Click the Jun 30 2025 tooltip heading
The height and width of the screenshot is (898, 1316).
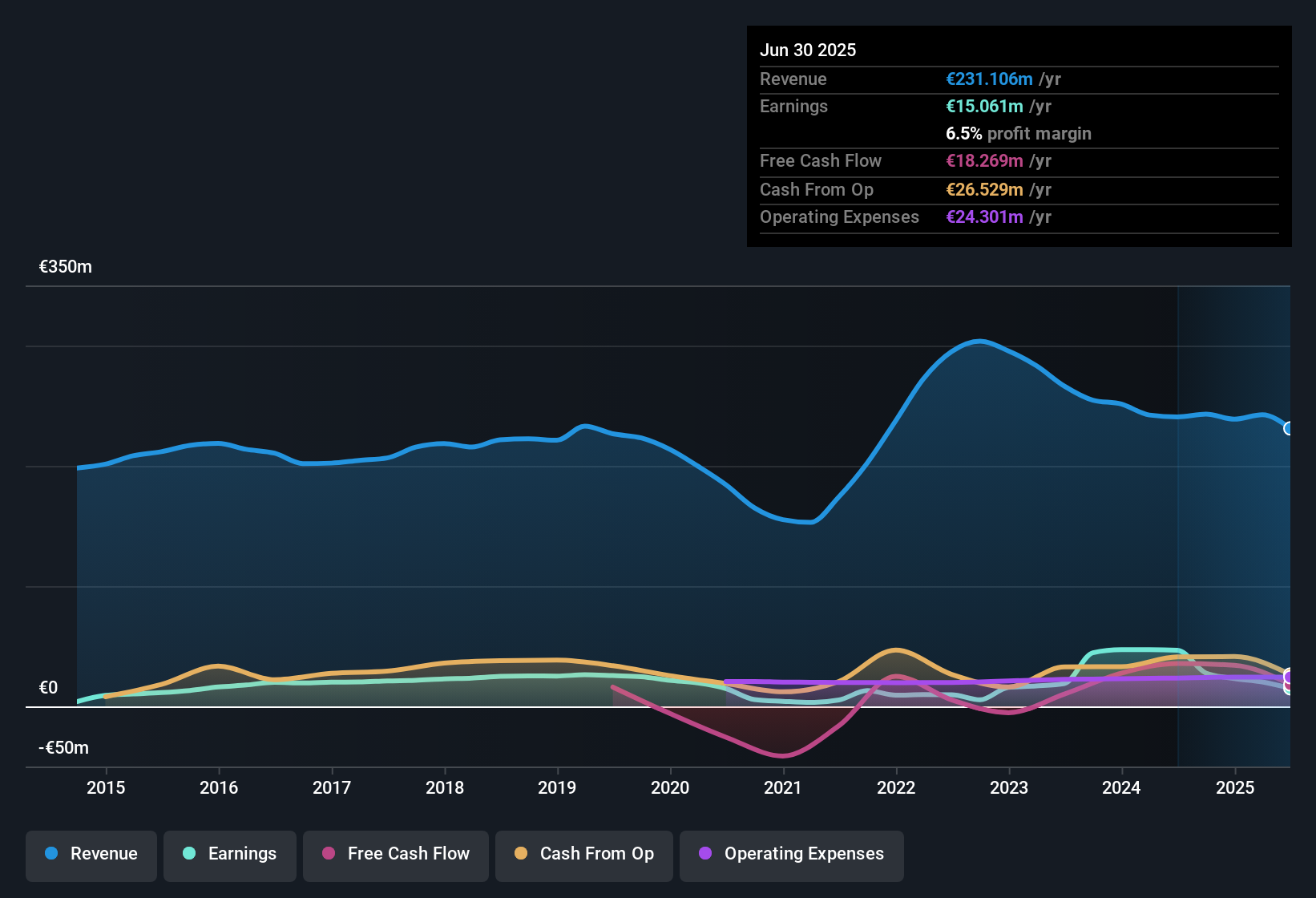coord(808,50)
